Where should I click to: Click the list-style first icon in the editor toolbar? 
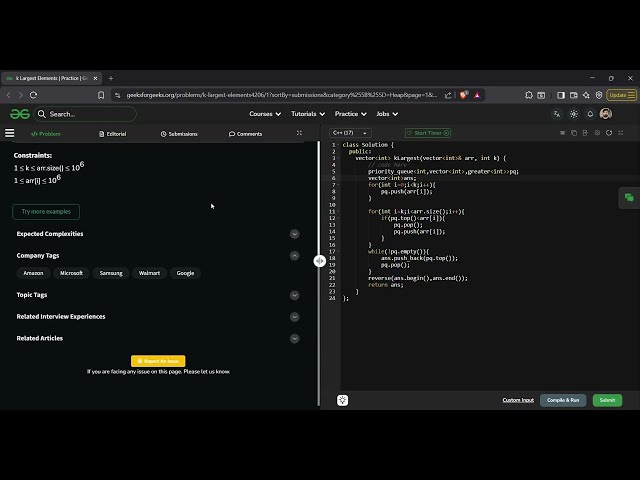pos(562,133)
